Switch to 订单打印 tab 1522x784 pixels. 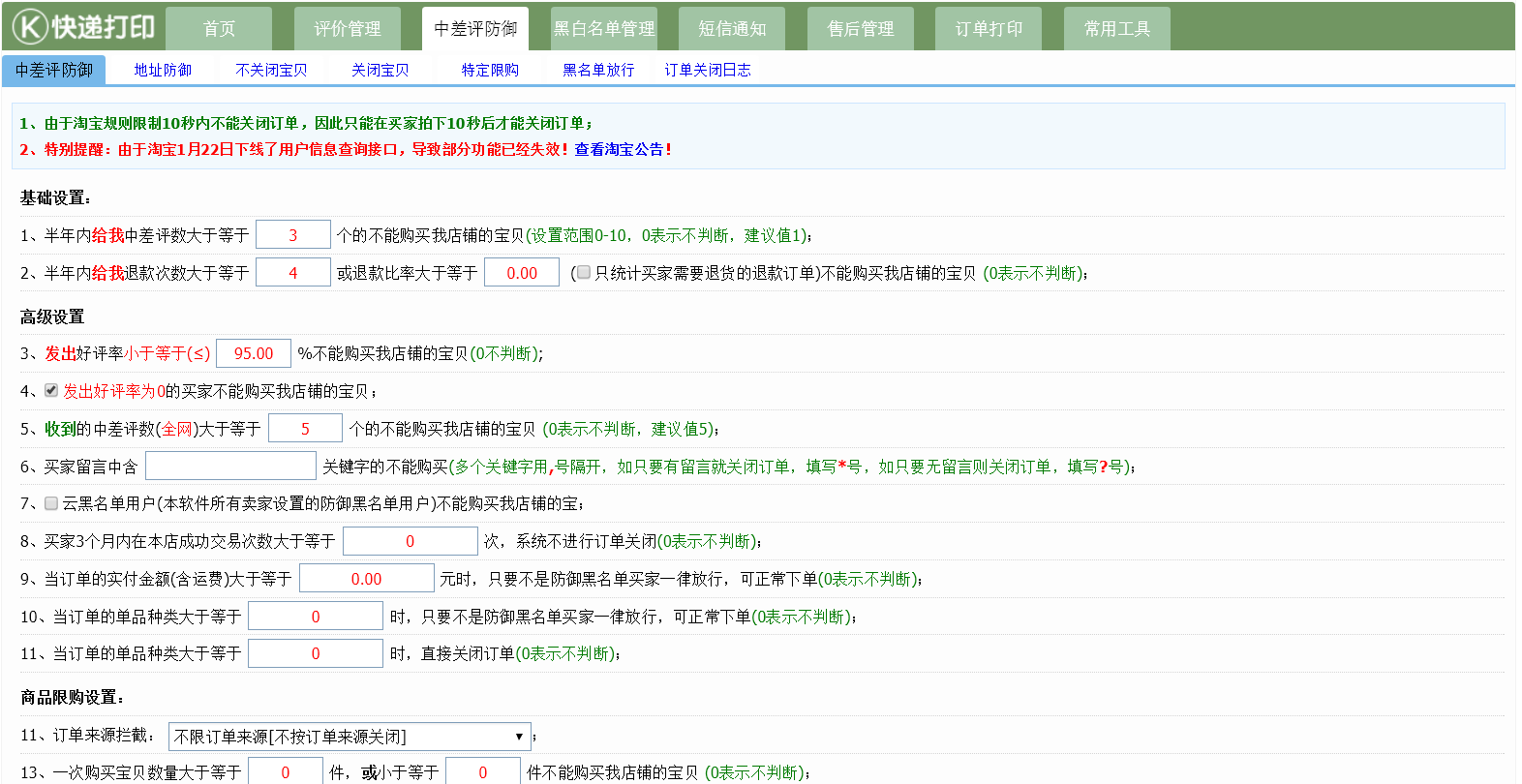pyautogui.click(x=989, y=28)
